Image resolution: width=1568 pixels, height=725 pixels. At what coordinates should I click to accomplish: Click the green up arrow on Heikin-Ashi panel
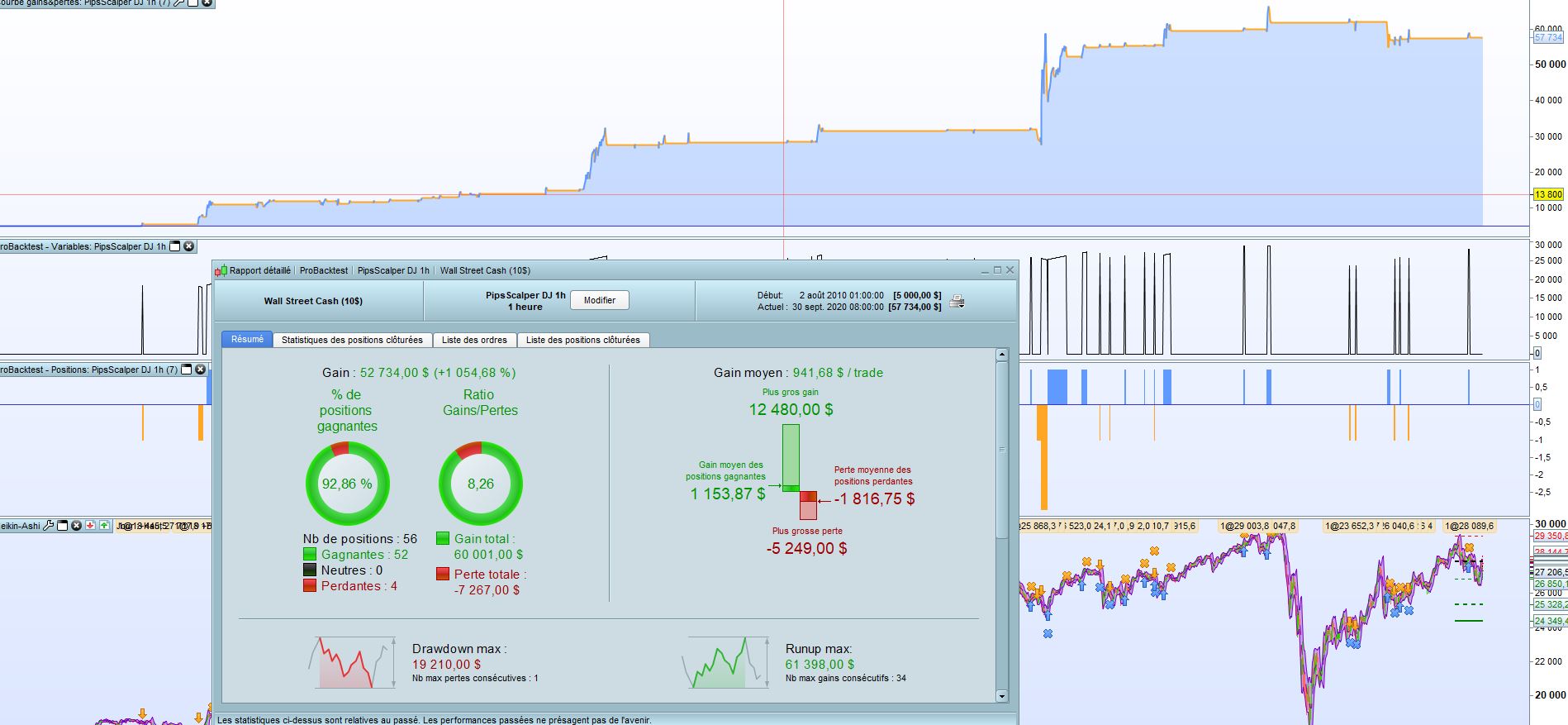[104, 525]
